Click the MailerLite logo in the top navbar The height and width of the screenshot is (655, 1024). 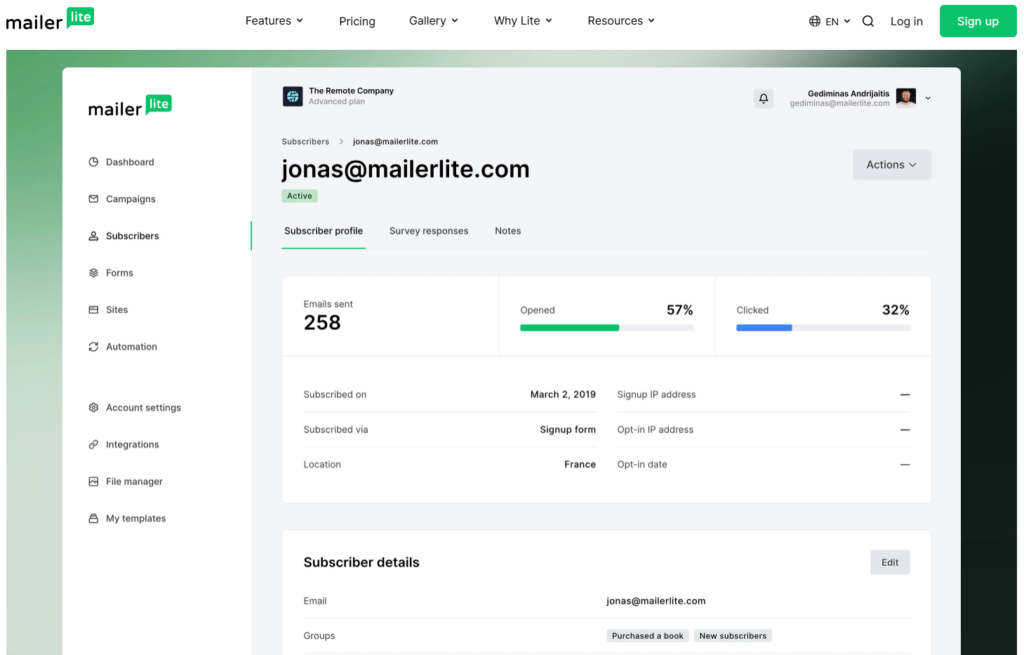tap(50, 20)
